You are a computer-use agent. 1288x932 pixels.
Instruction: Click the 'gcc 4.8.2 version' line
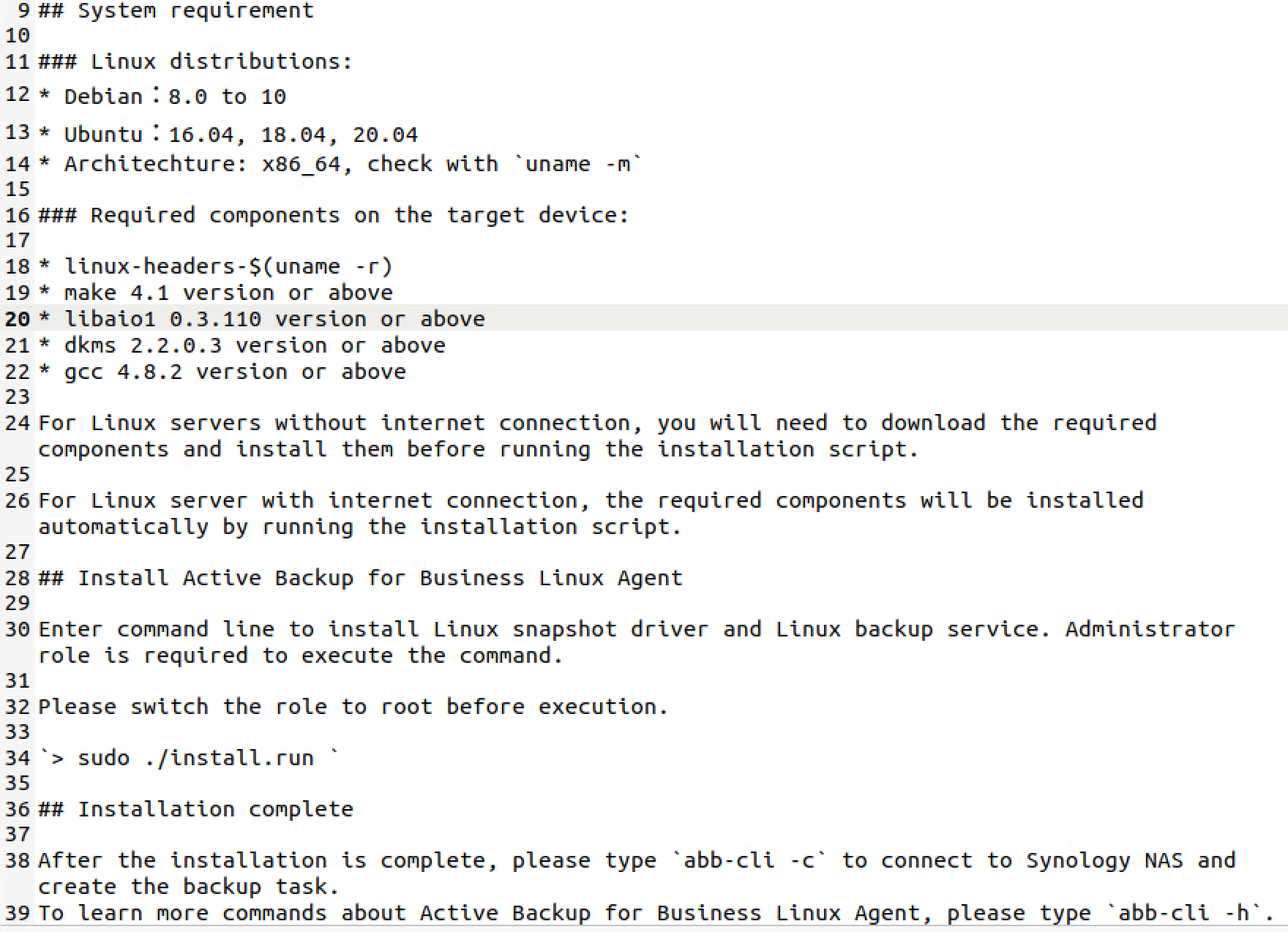pyautogui.click(x=222, y=372)
